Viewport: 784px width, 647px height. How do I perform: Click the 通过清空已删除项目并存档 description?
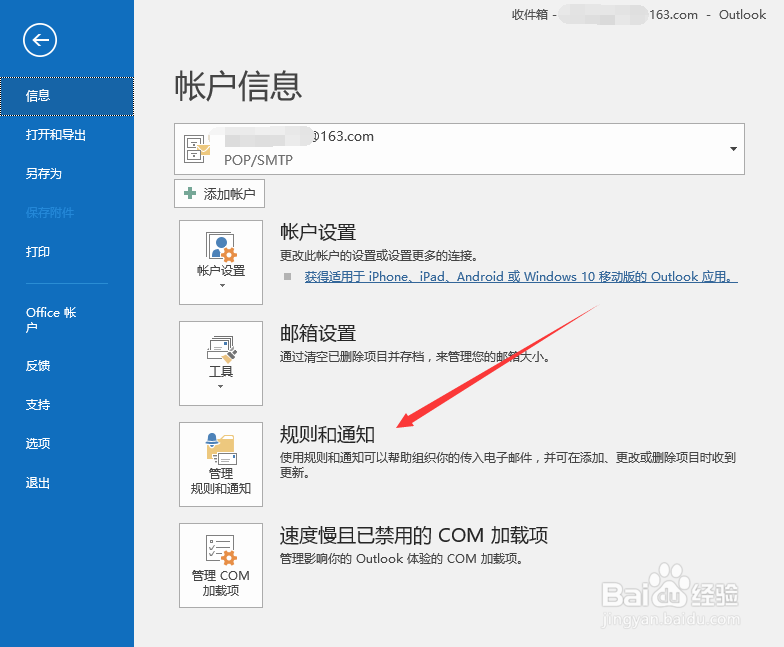pos(415,357)
